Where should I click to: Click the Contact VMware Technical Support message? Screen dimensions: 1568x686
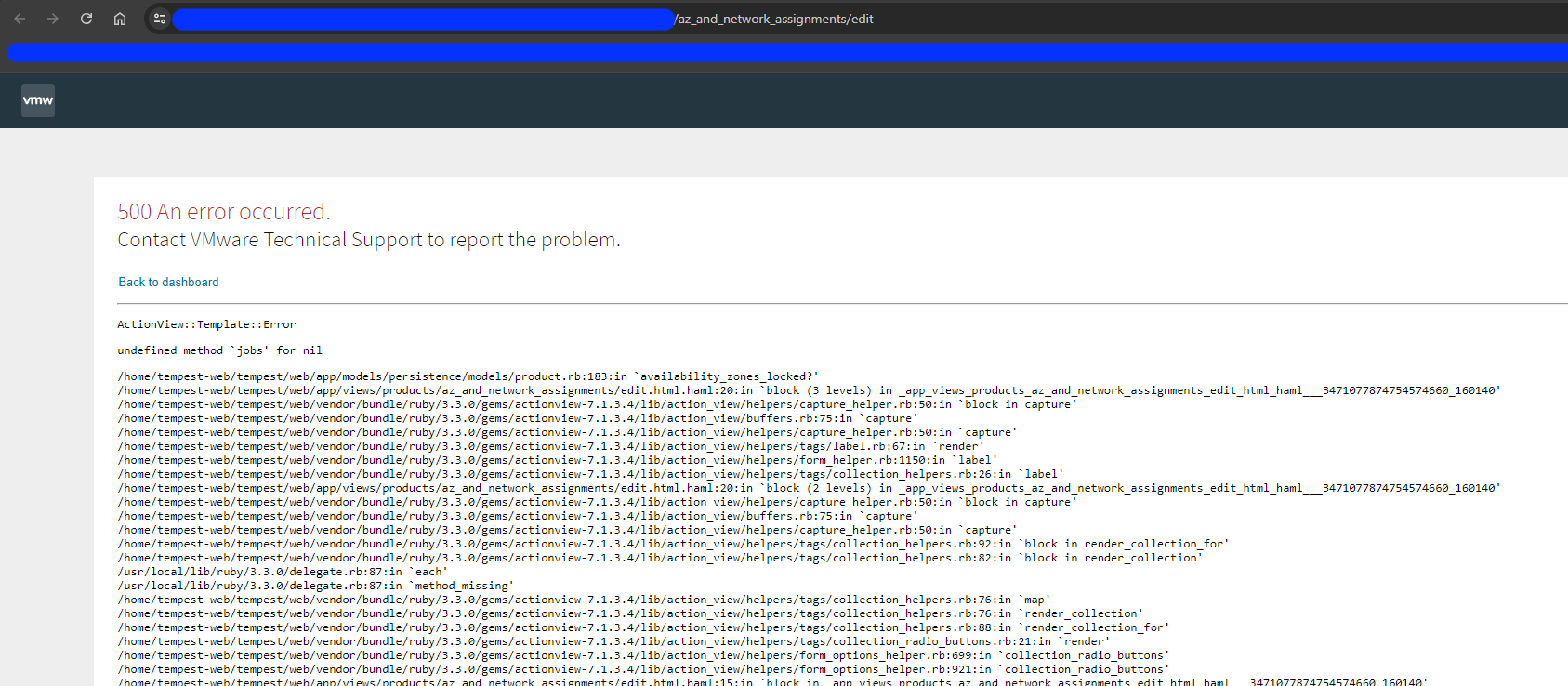coord(368,240)
